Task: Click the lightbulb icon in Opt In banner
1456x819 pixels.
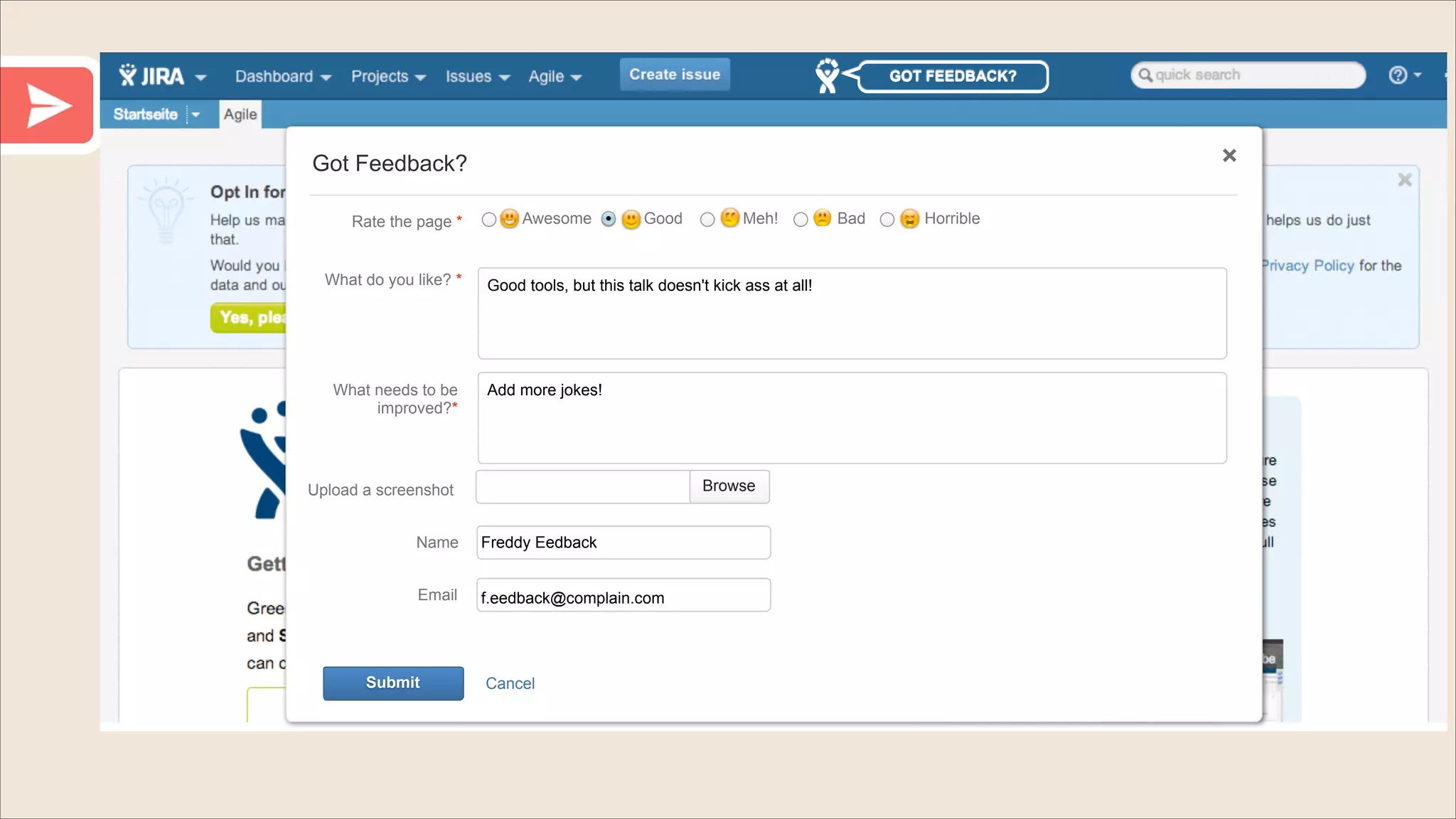Action: [166, 210]
